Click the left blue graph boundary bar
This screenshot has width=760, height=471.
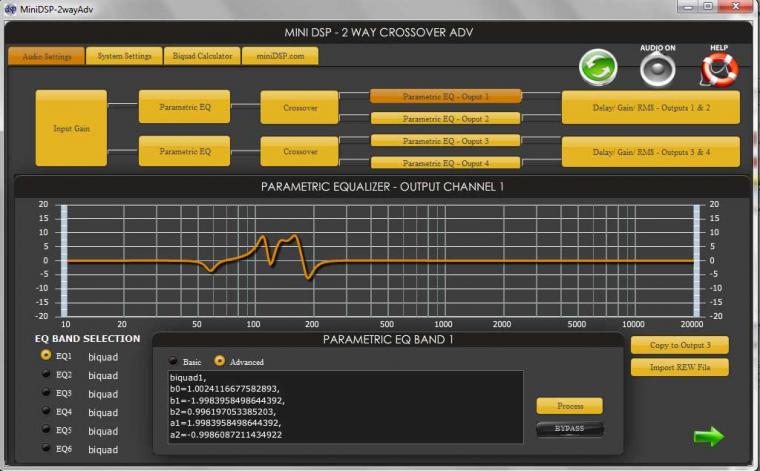64,261
